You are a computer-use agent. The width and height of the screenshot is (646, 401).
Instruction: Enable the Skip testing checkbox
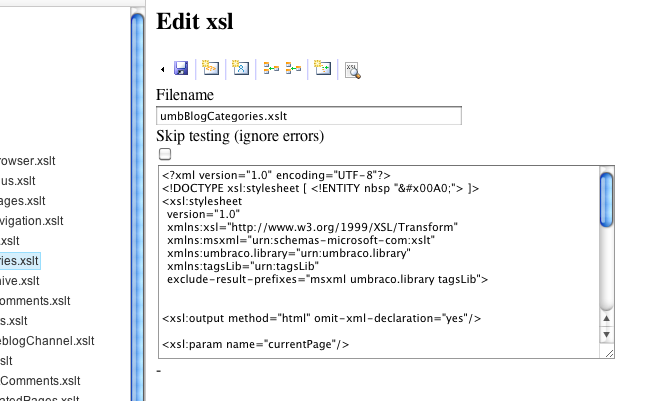point(165,154)
